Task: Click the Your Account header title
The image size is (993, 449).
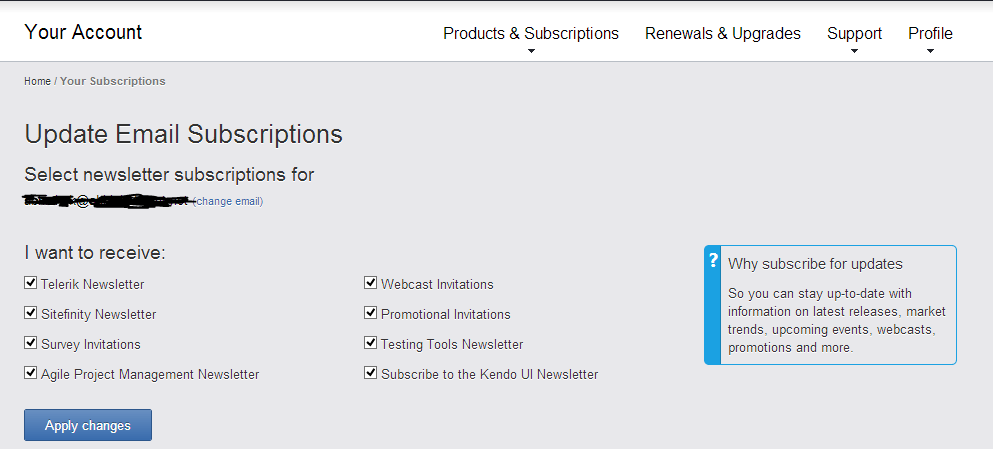Action: point(83,32)
